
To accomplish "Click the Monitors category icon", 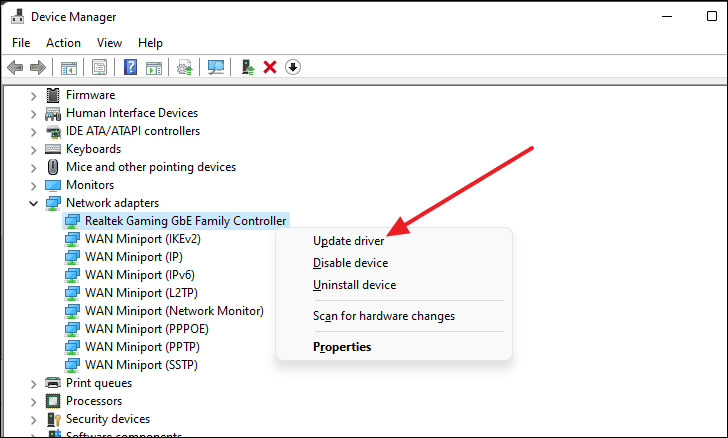I will click(x=53, y=185).
